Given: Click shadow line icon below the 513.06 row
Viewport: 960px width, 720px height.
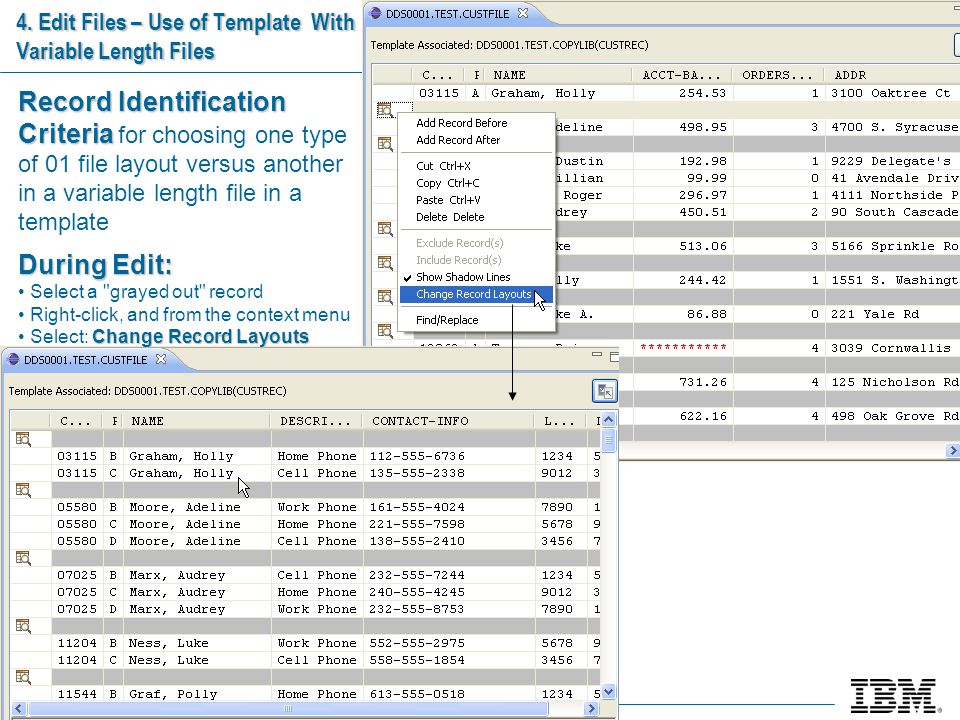Looking at the screenshot, I should (x=385, y=263).
